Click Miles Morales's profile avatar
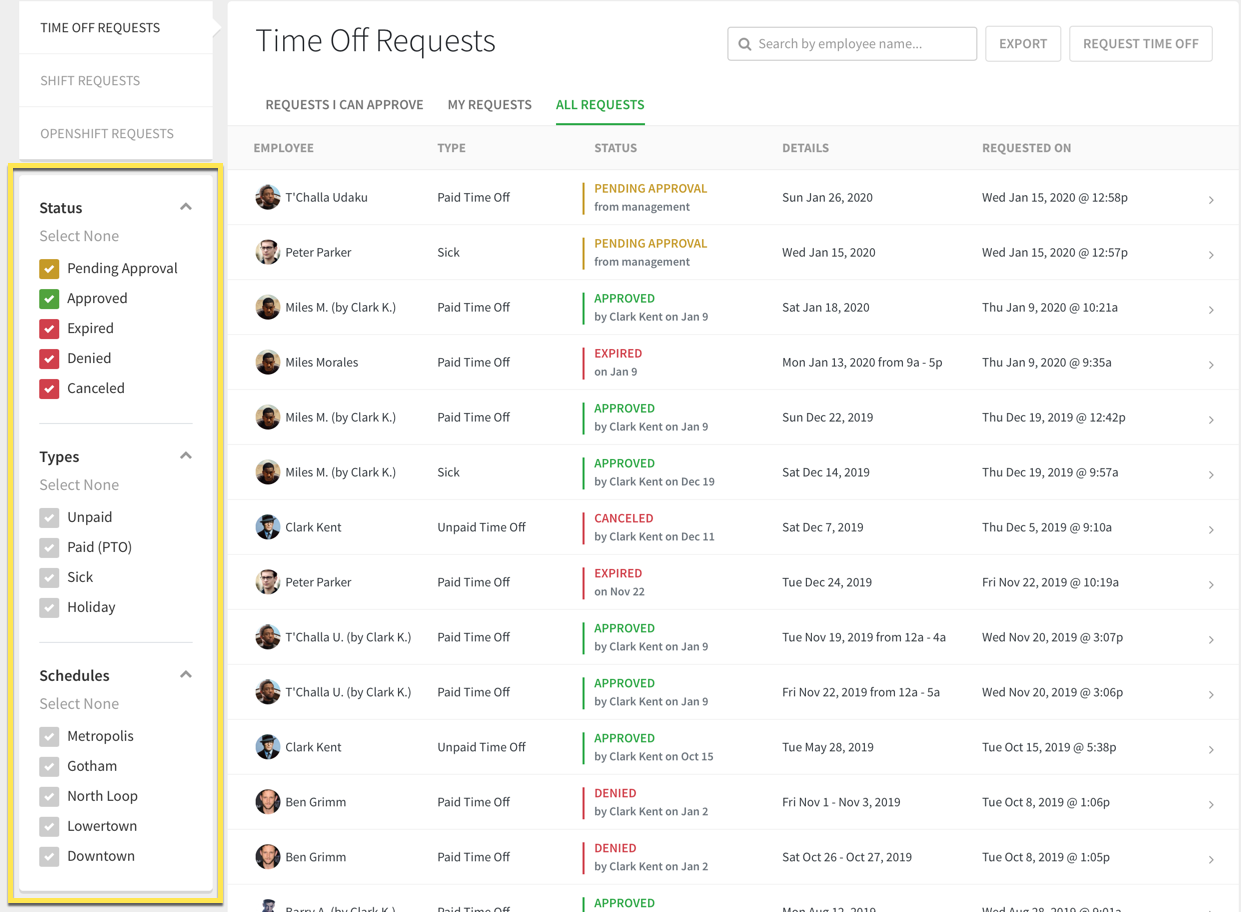Viewport: 1241px width, 912px height. click(267, 362)
